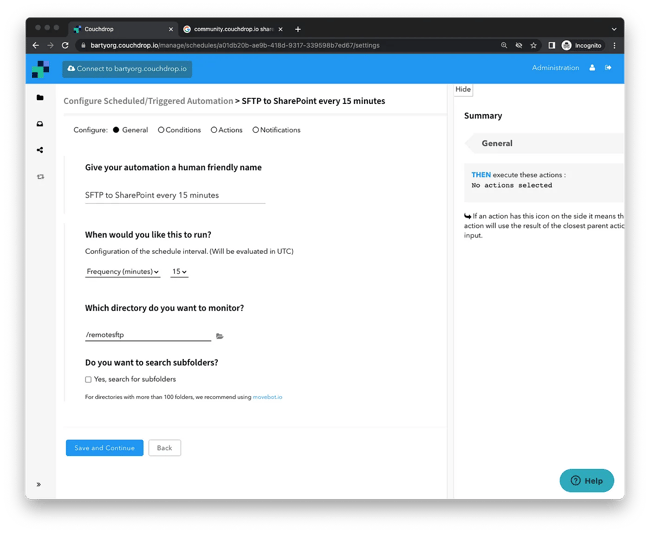Select the General section in Summary
The image size is (650, 533).
(544, 143)
